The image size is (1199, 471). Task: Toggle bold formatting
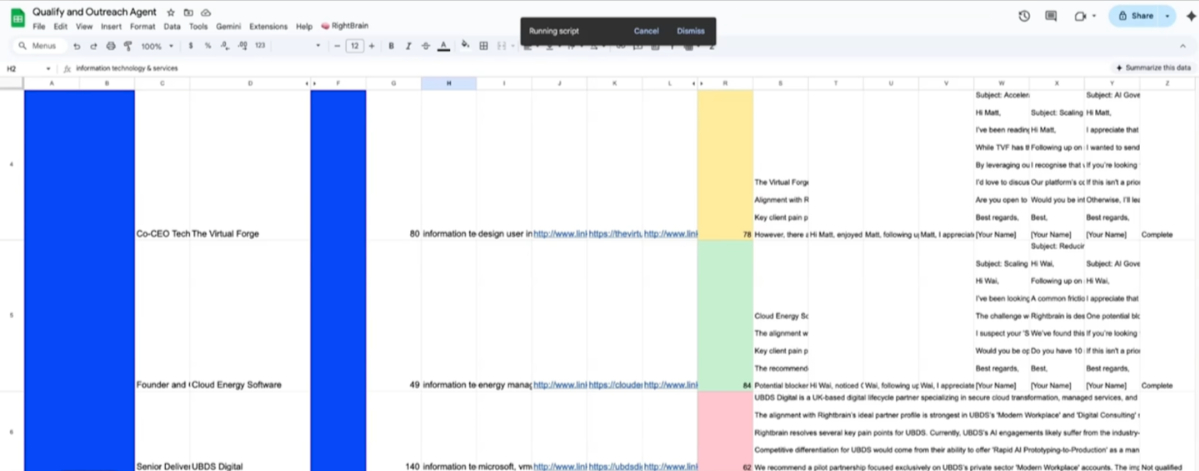pos(391,46)
